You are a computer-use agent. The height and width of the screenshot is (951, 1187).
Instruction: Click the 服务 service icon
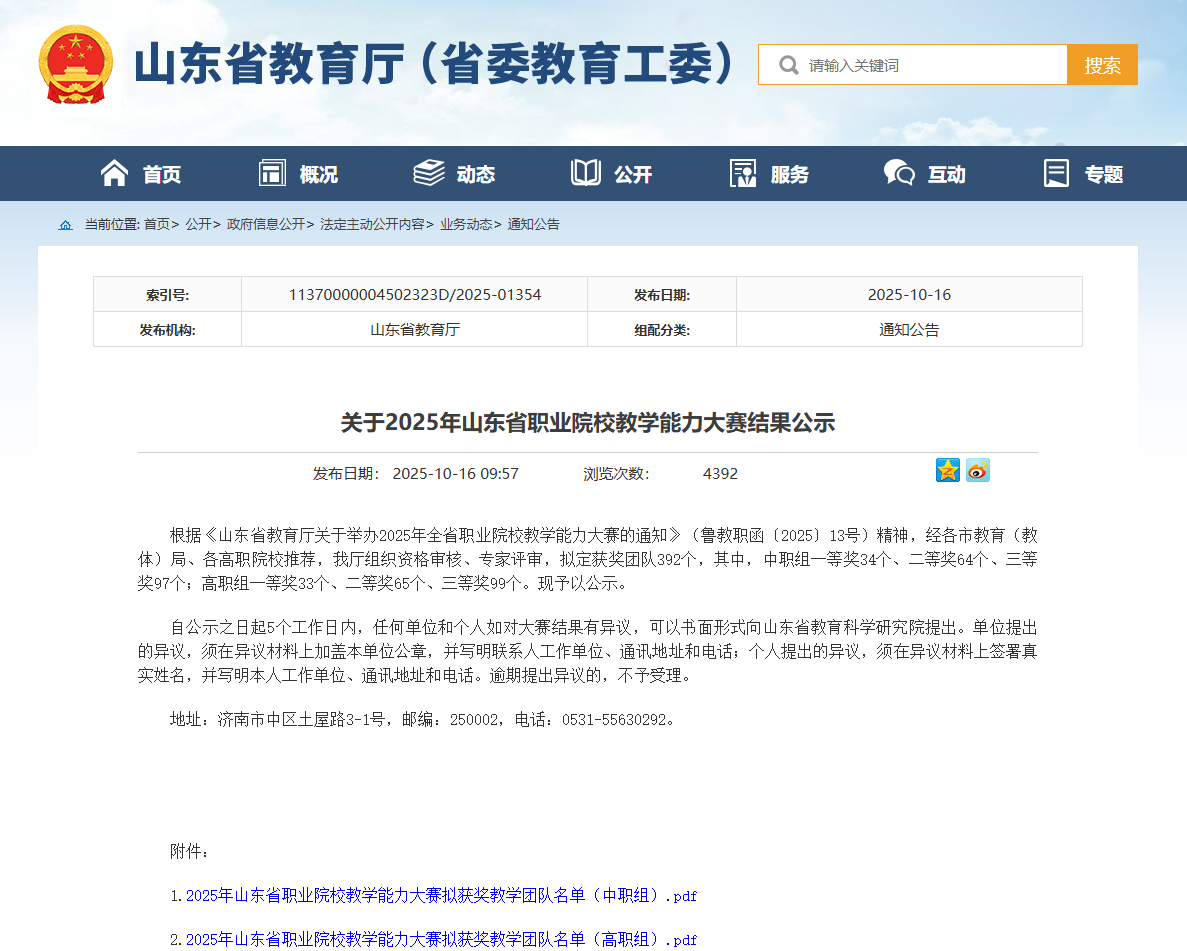pyautogui.click(x=743, y=173)
